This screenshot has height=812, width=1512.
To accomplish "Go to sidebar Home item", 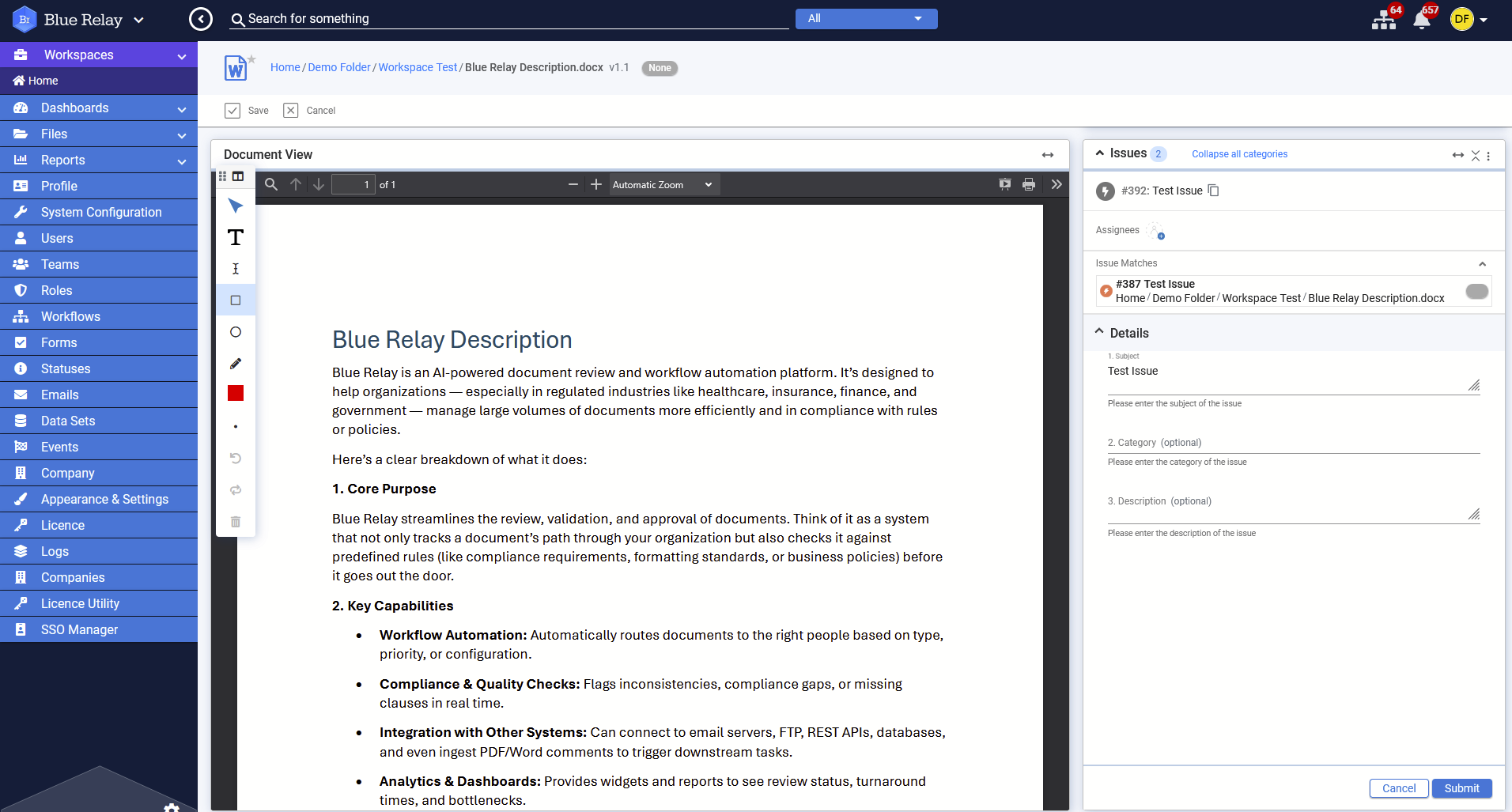I will click(x=99, y=81).
